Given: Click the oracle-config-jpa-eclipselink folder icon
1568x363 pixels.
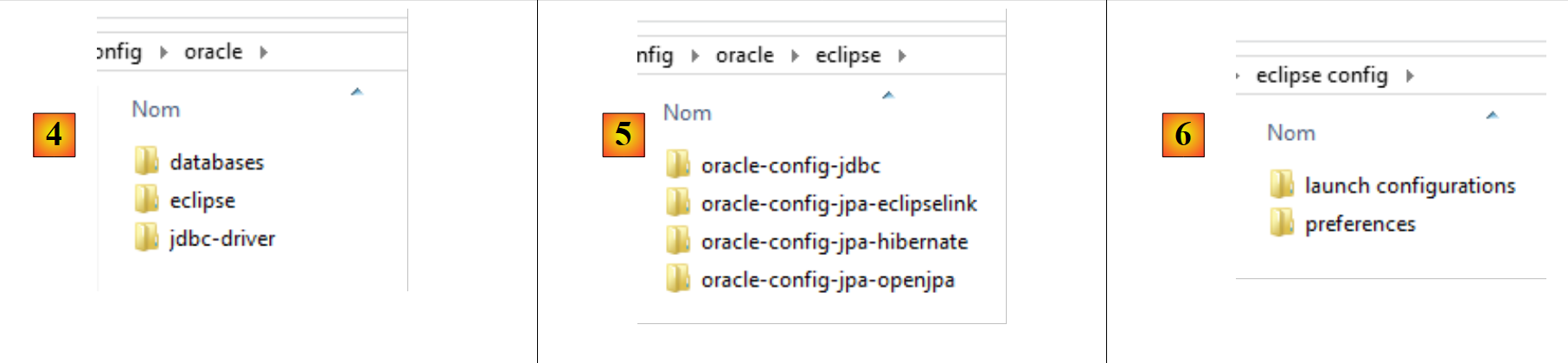Looking at the screenshot, I should pyautogui.click(x=677, y=202).
